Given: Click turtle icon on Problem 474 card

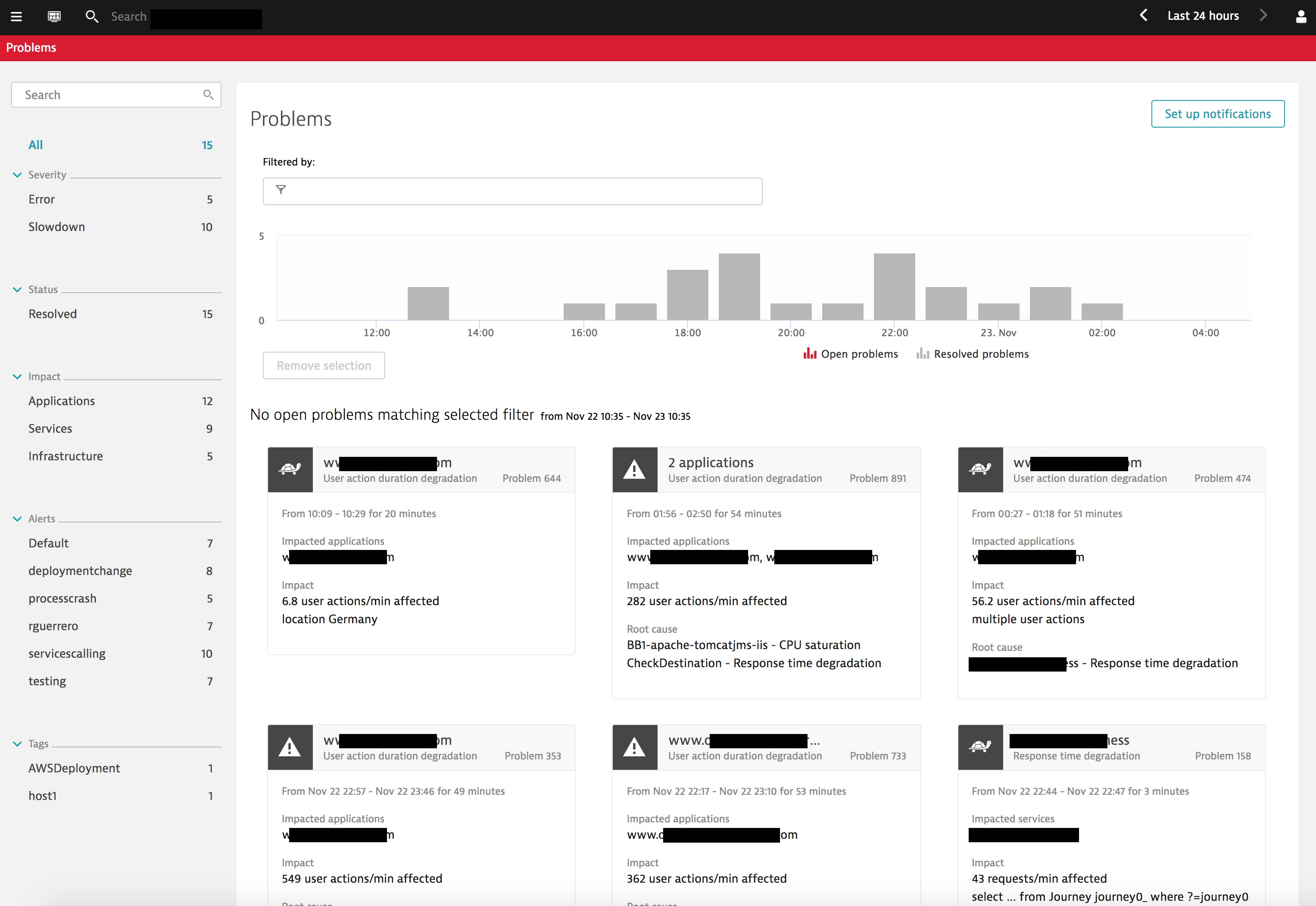Looking at the screenshot, I should [x=980, y=469].
